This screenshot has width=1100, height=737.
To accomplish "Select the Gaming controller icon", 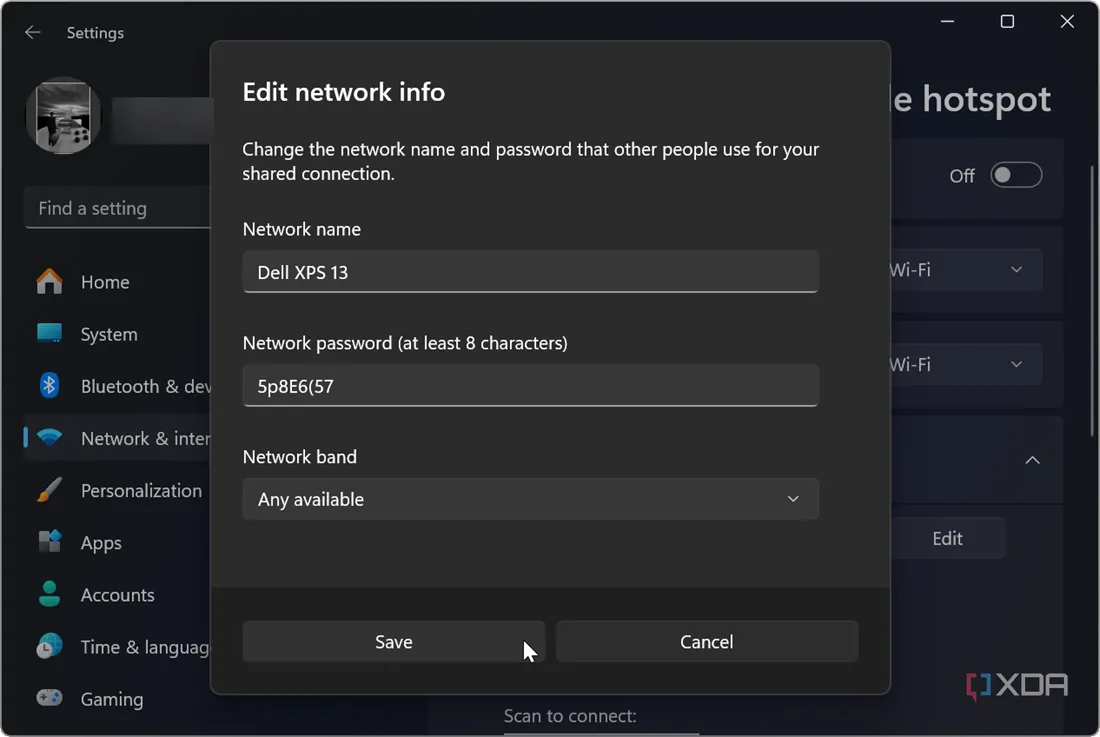I will tap(49, 698).
